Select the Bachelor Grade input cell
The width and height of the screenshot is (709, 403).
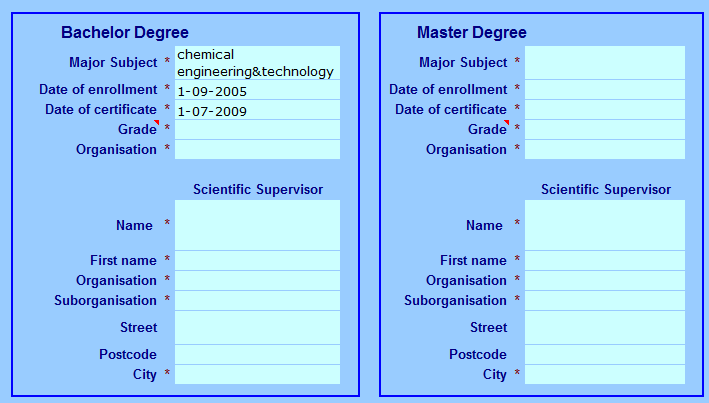(x=257, y=130)
